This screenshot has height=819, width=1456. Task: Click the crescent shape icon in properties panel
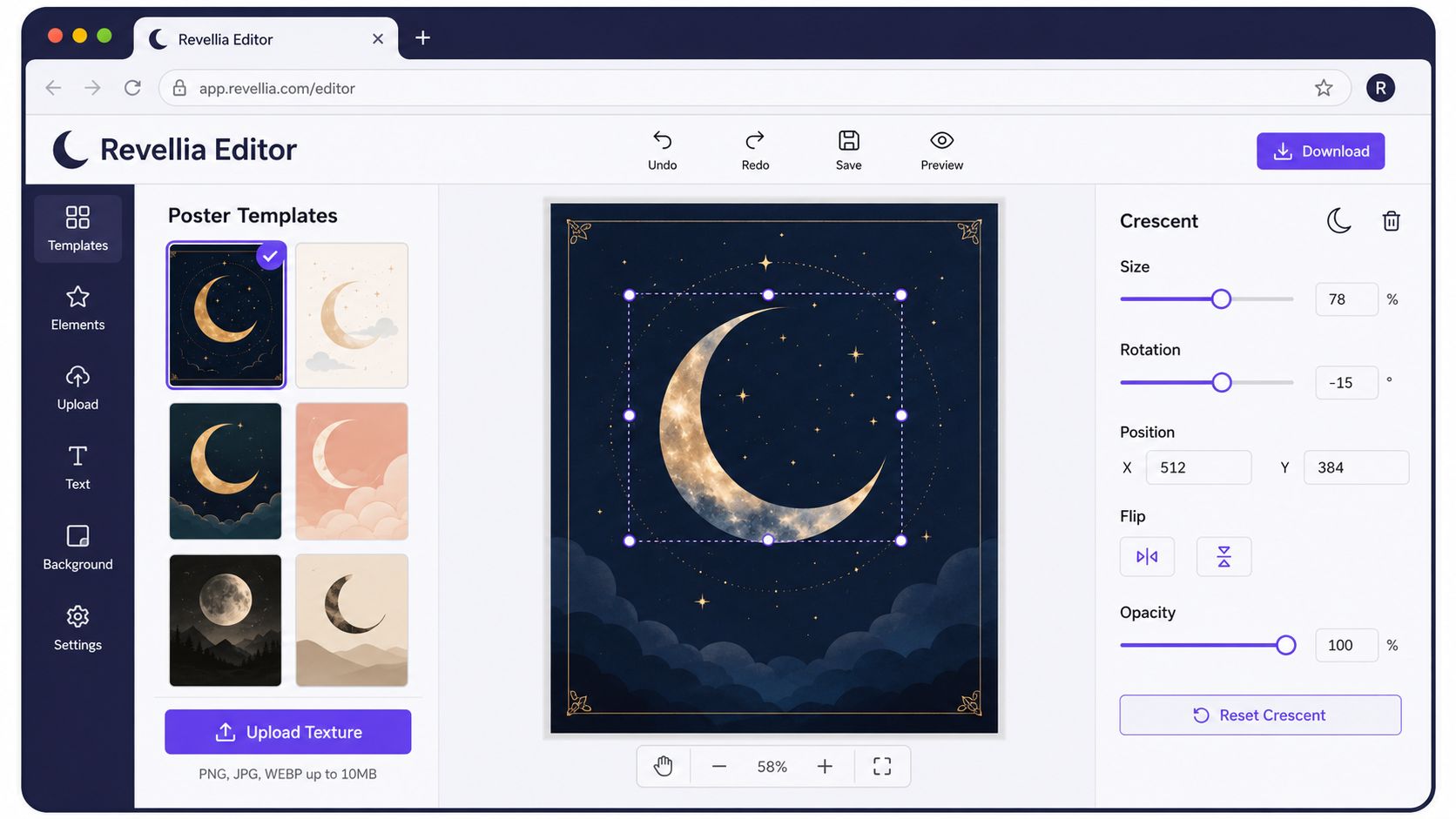coord(1338,221)
